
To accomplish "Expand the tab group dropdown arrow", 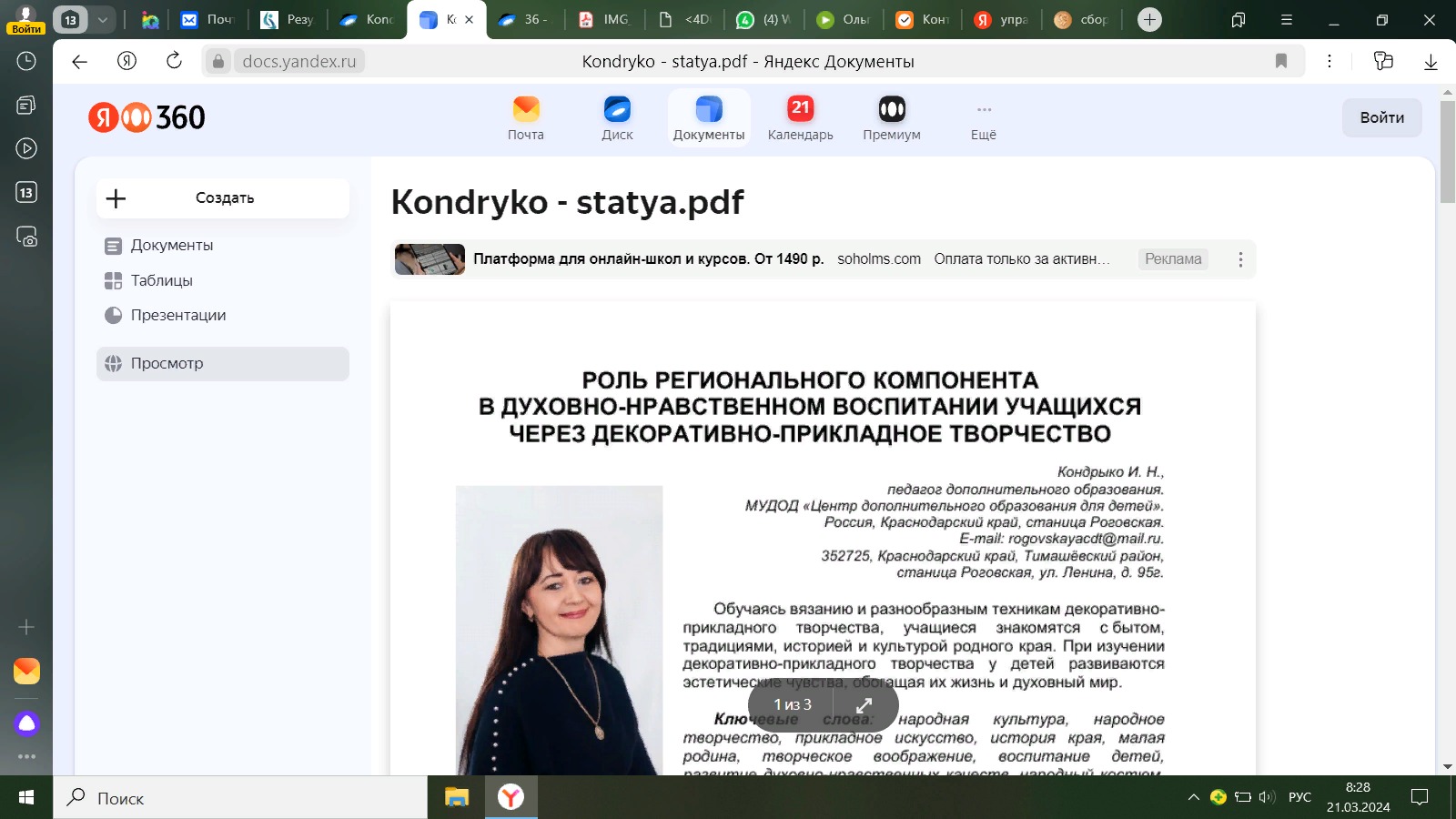I will (103, 19).
